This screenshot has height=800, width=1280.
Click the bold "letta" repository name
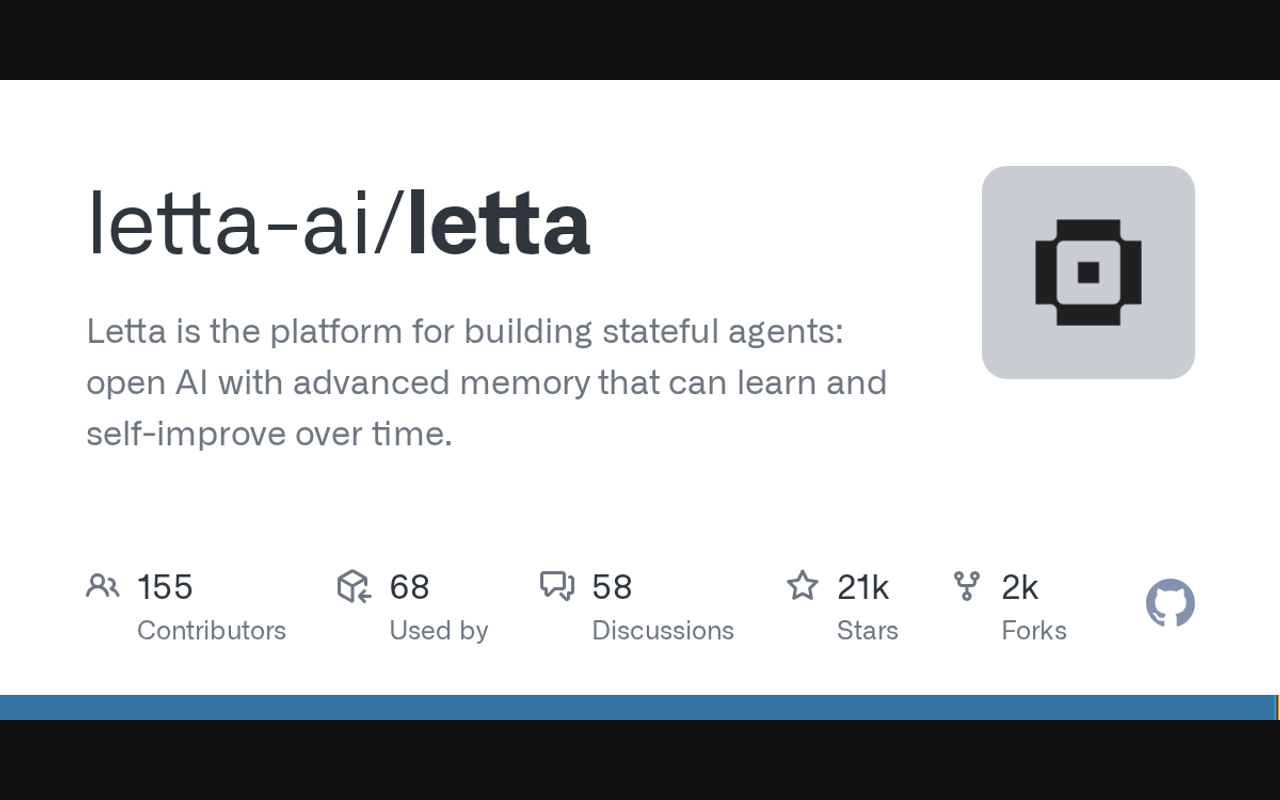pyautogui.click(x=499, y=224)
